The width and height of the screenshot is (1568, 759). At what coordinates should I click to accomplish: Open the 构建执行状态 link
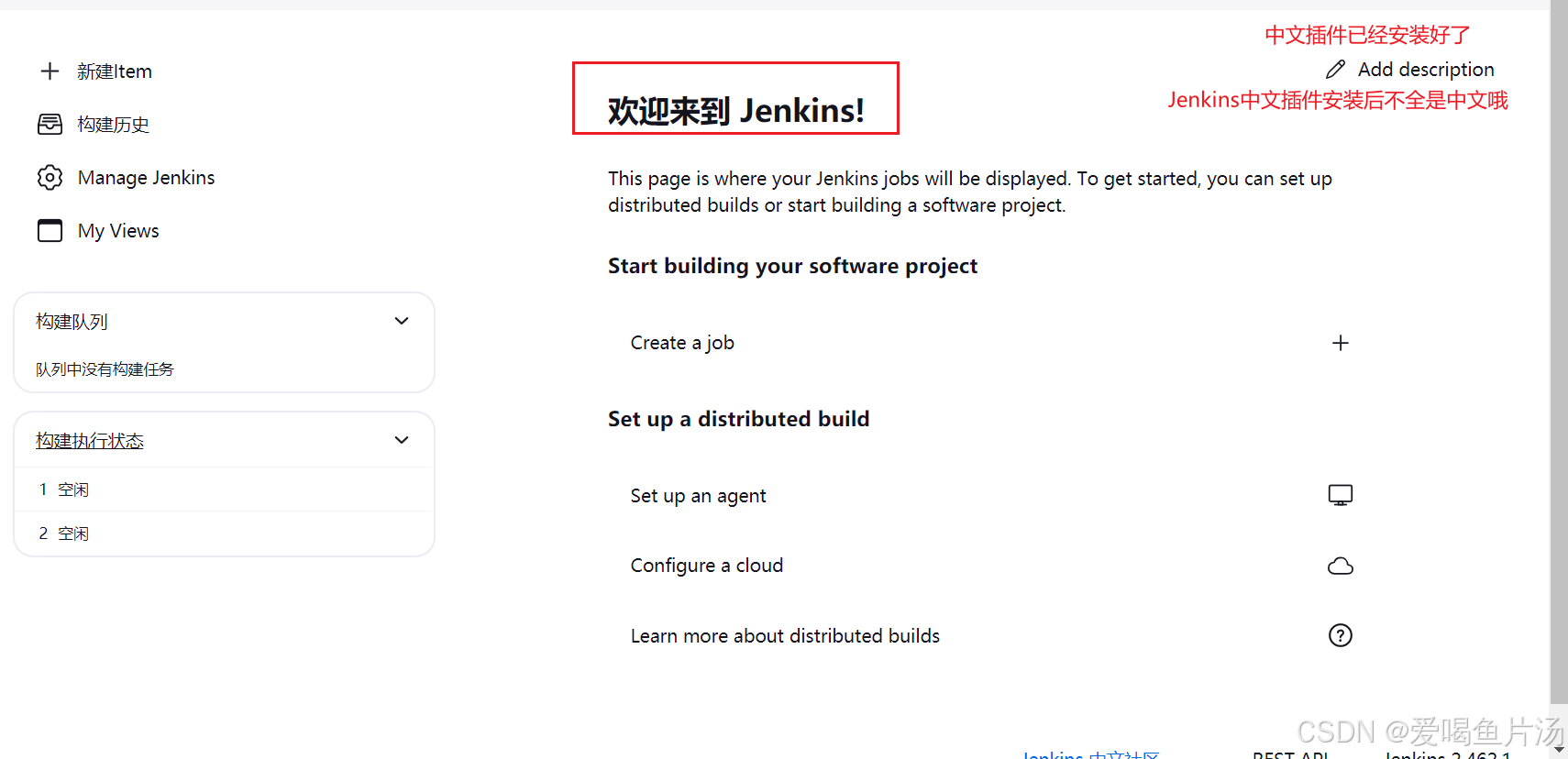tap(90, 441)
